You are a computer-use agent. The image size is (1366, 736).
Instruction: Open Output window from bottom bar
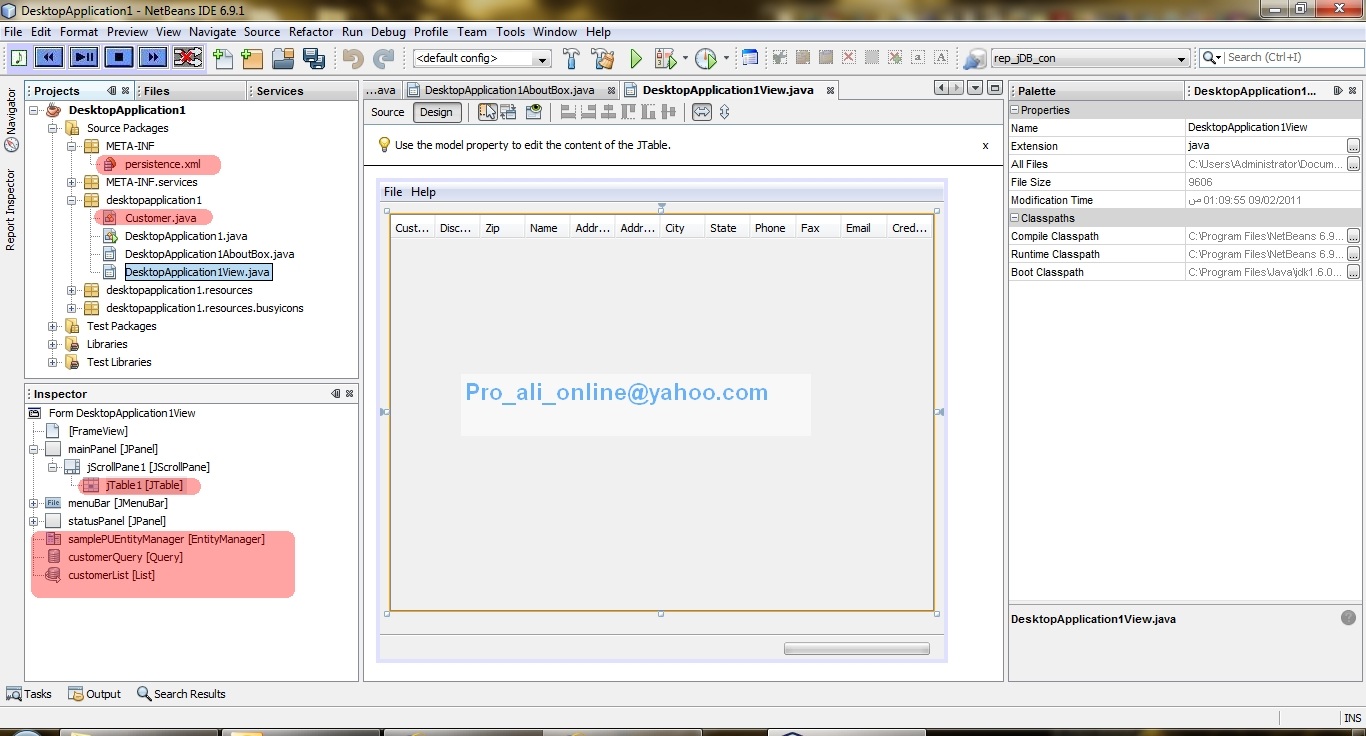click(x=94, y=694)
